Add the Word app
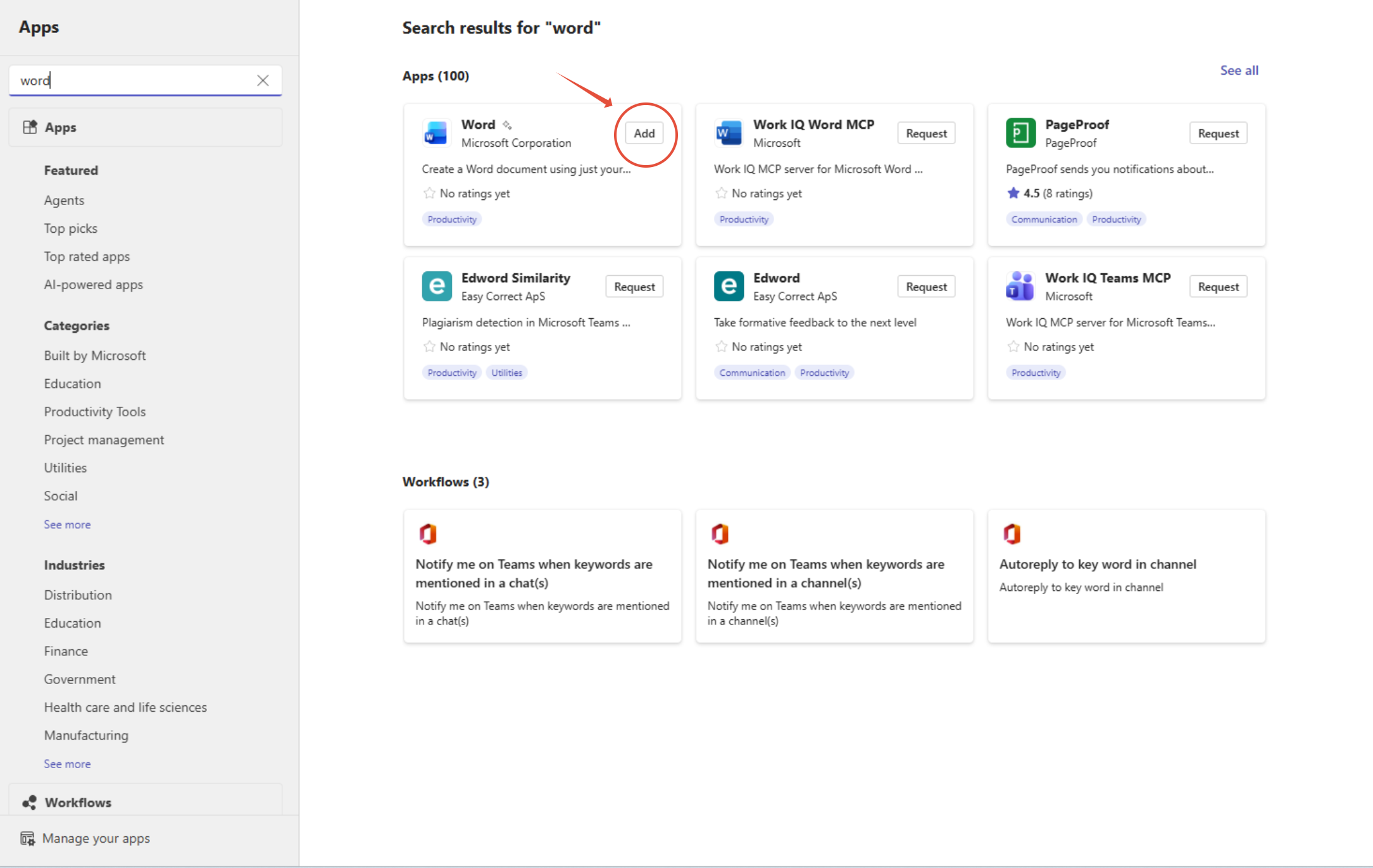The width and height of the screenshot is (1373, 868). click(644, 133)
